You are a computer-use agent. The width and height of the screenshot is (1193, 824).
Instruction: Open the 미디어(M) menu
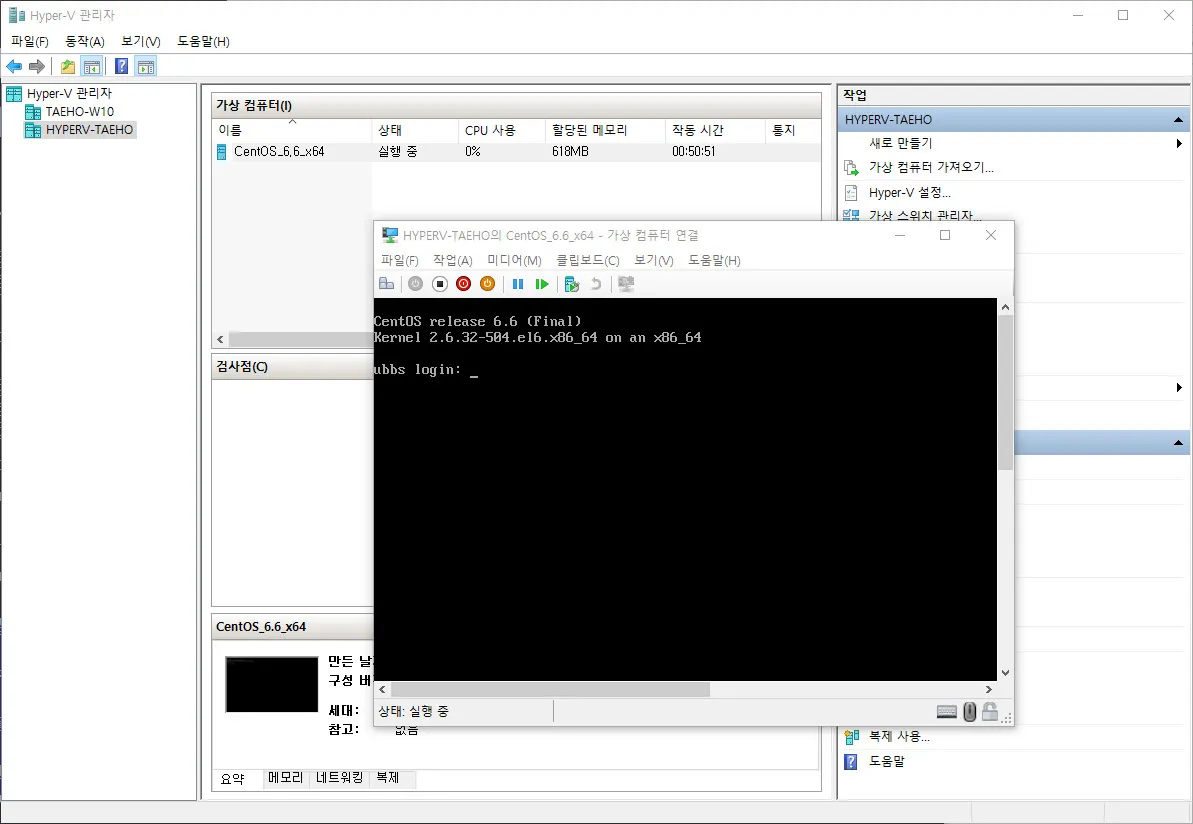pos(513,260)
